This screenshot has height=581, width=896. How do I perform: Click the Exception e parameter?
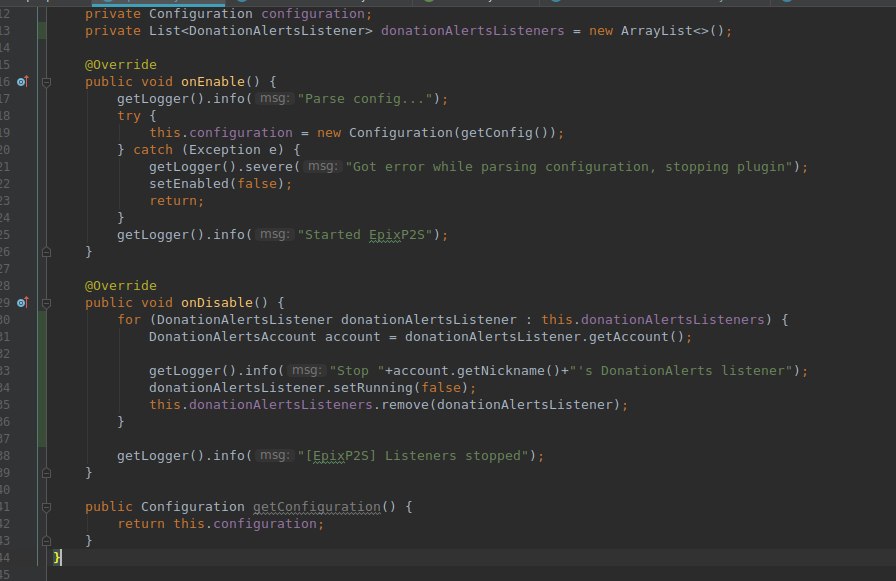(x=233, y=150)
